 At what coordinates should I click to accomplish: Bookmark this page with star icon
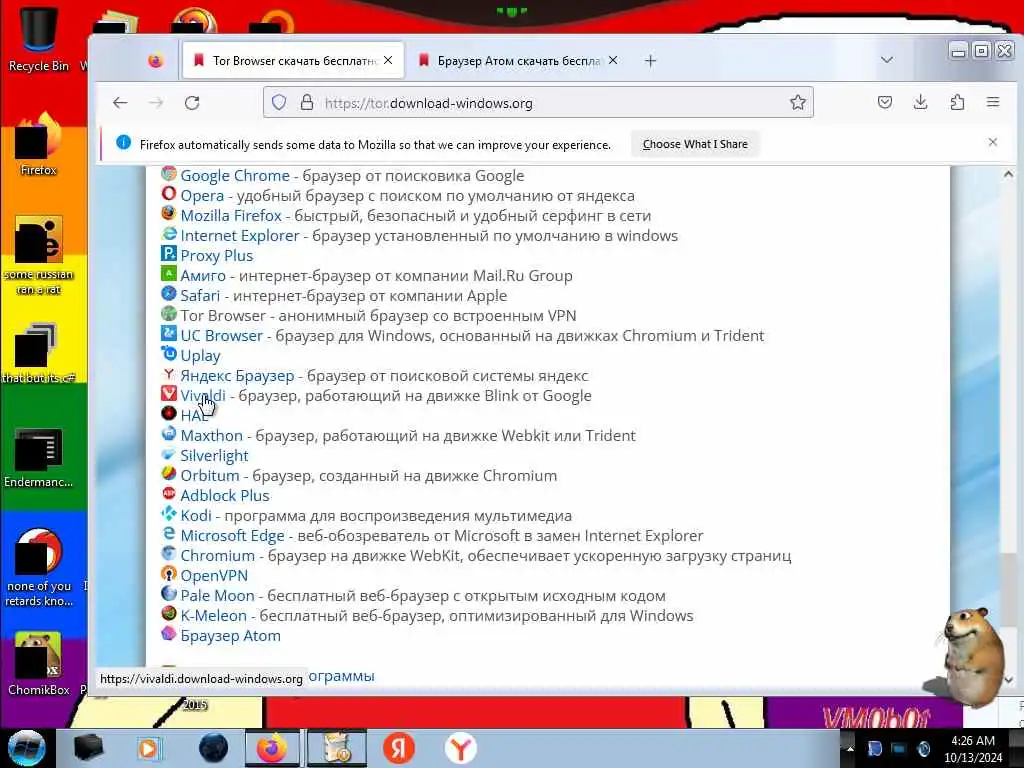click(x=797, y=103)
